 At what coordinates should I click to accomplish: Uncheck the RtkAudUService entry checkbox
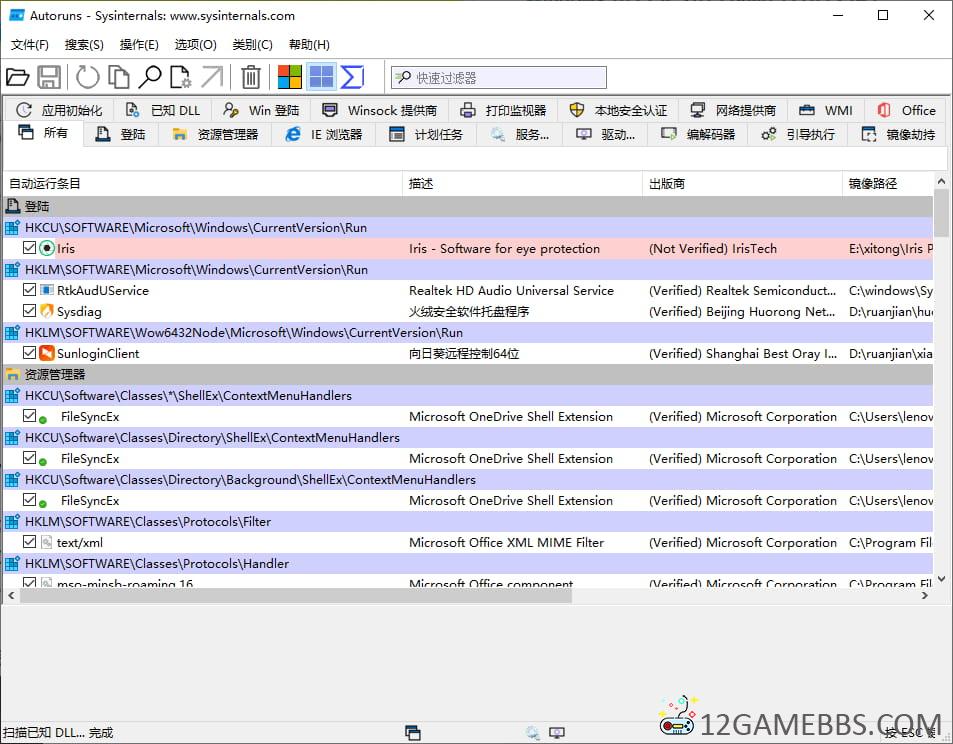click(29, 290)
